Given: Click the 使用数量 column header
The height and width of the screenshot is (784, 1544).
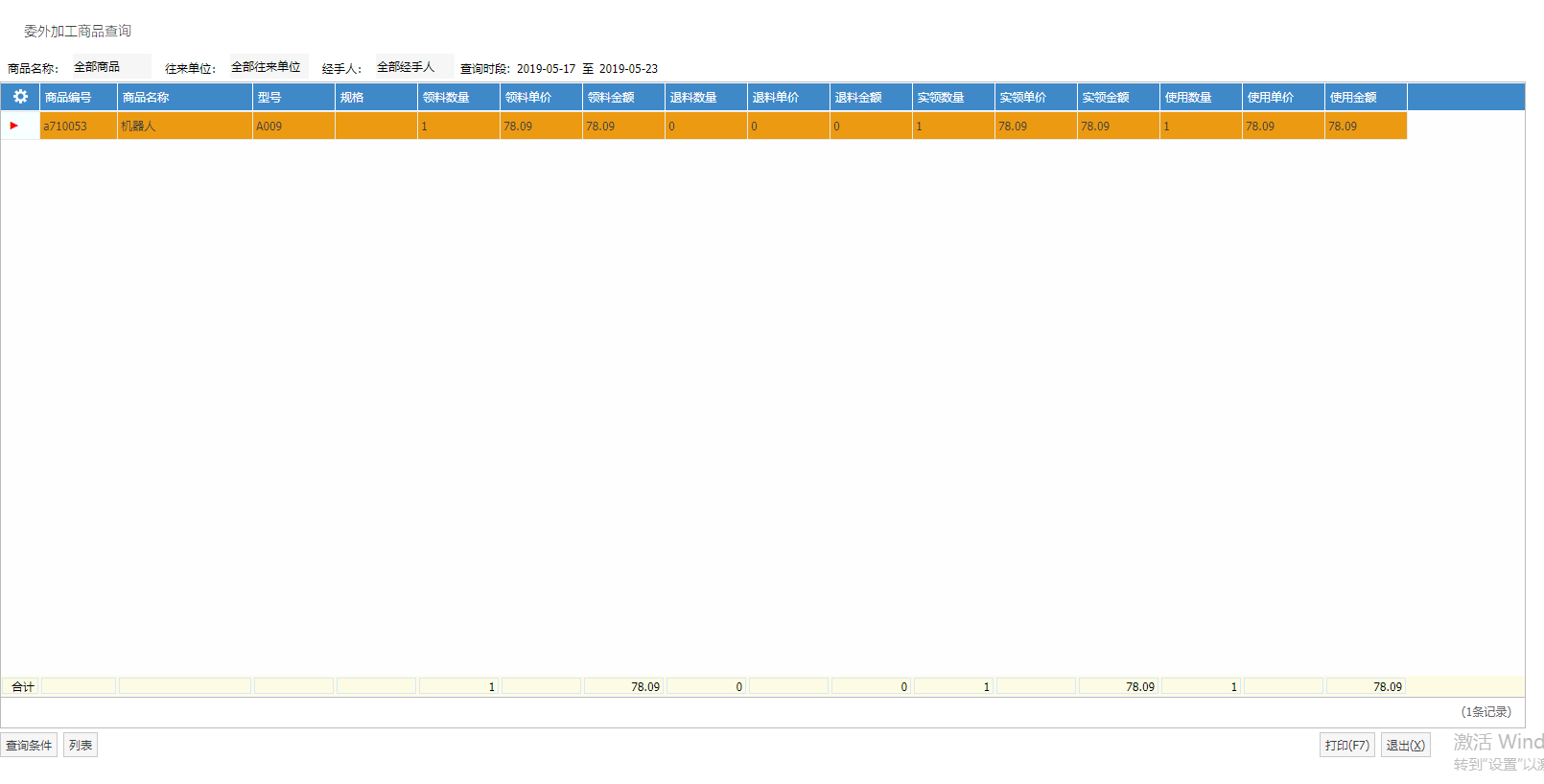Looking at the screenshot, I should (x=1201, y=97).
